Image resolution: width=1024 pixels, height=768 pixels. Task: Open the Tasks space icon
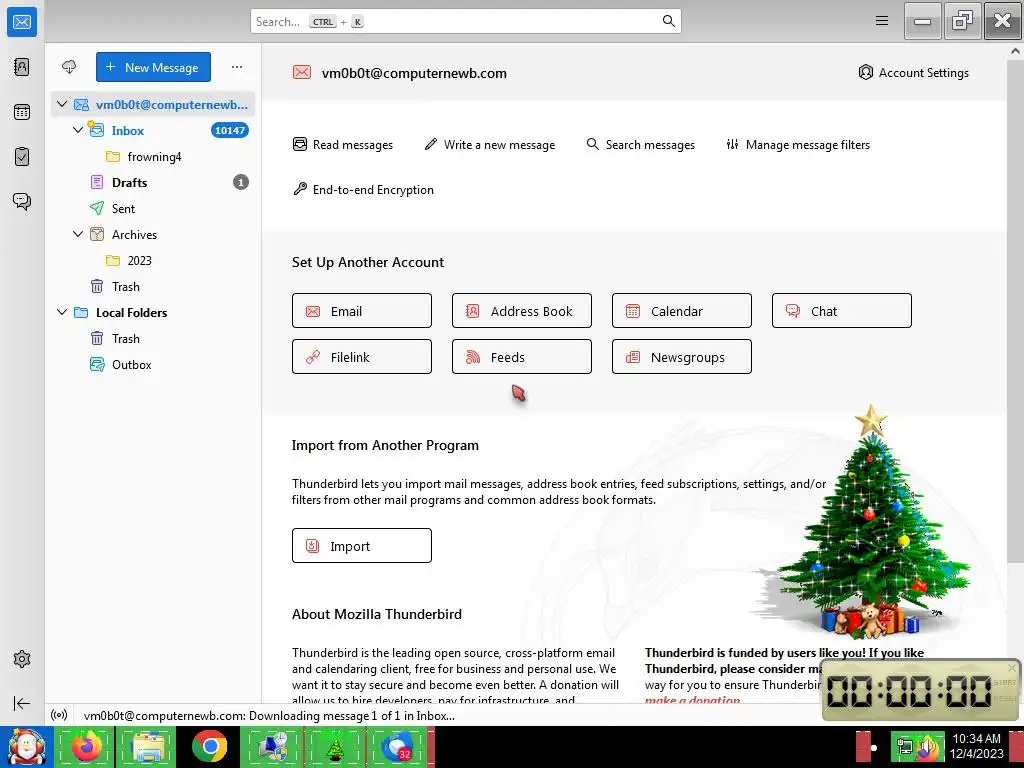click(x=22, y=157)
